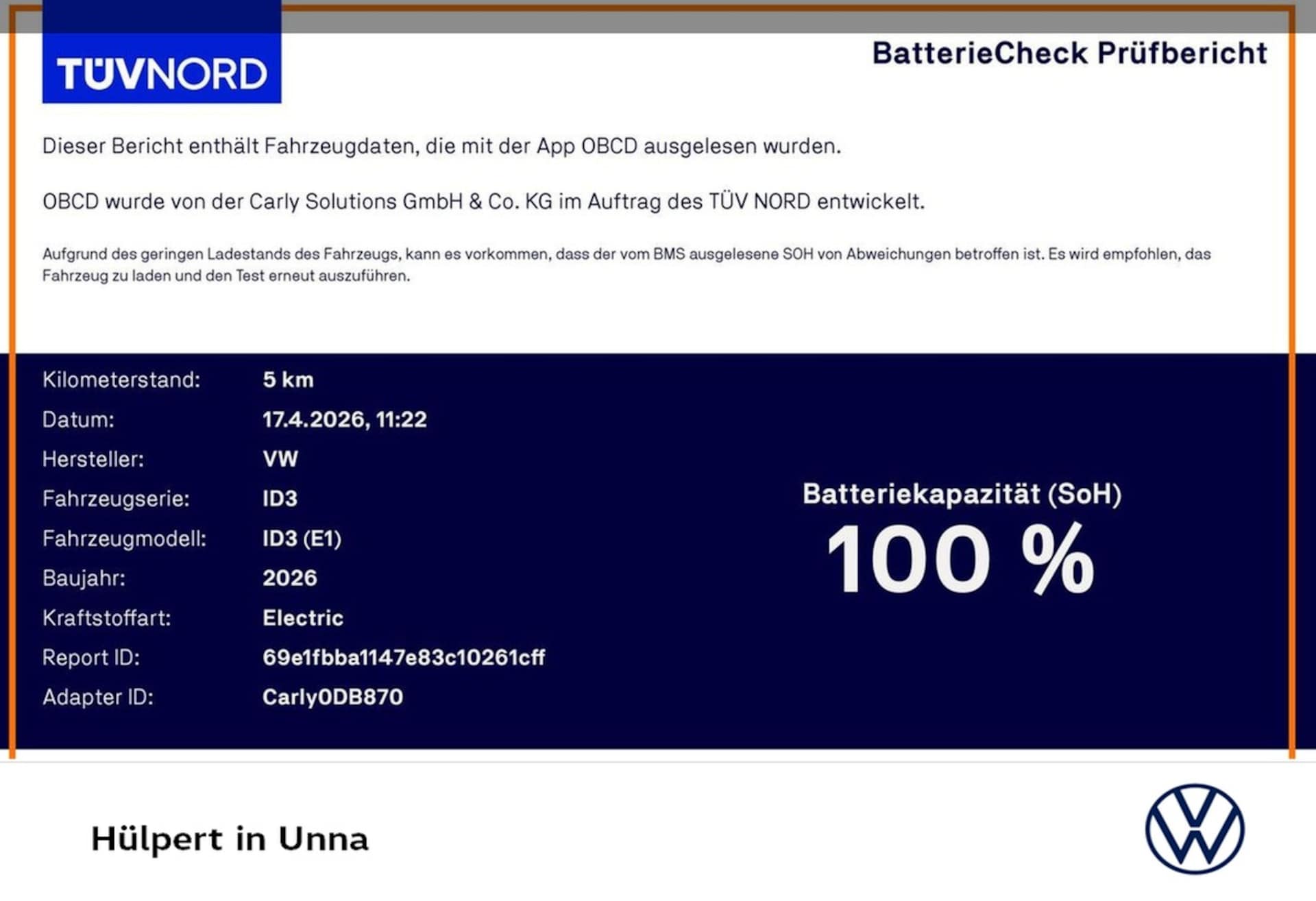Select the BatterieCheck Prüfbericht heading
The width and height of the screenshot is (1316, 901).
tap(1069, 53)
